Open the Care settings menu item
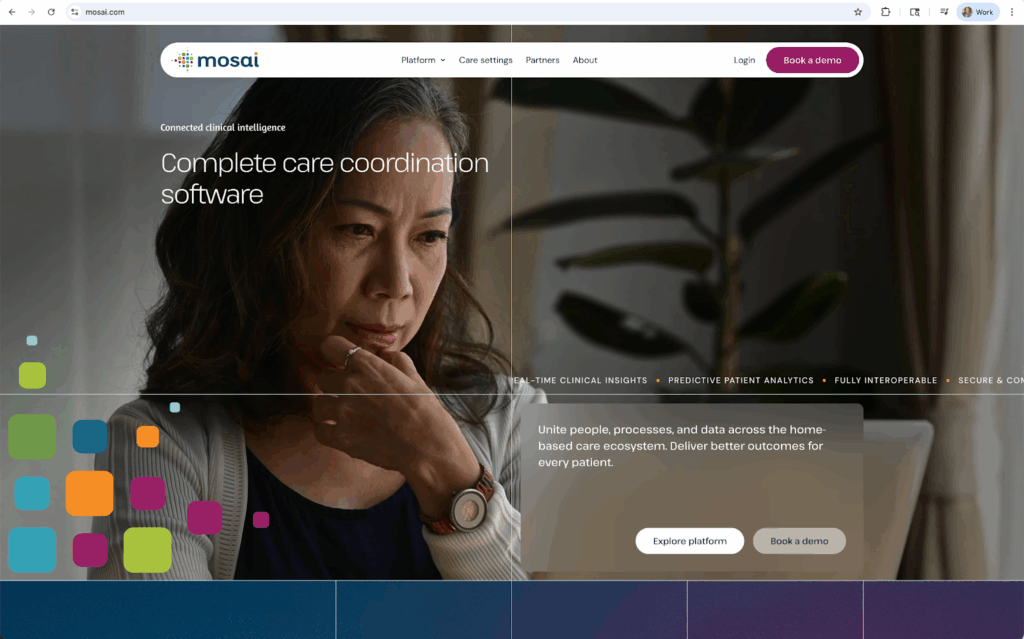1024x639 pixels. (485, 60)
